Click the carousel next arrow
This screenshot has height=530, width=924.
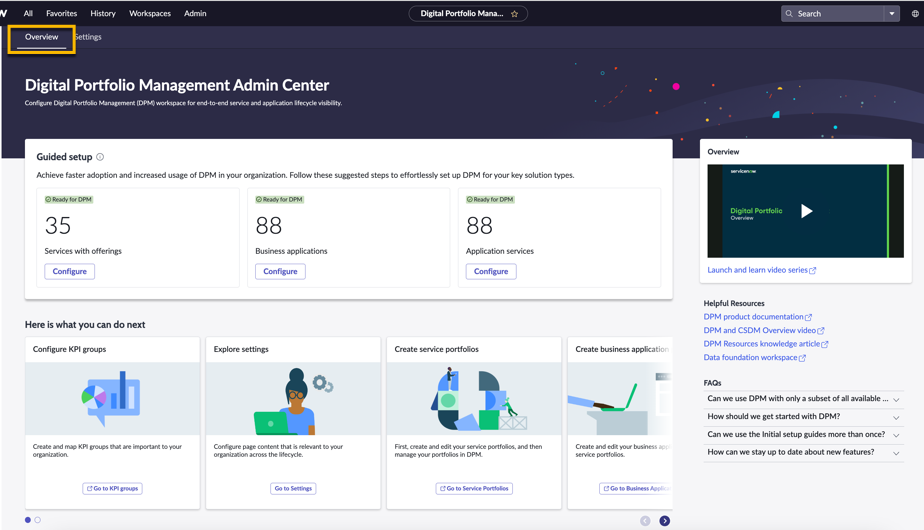click(x=665, y=521)
